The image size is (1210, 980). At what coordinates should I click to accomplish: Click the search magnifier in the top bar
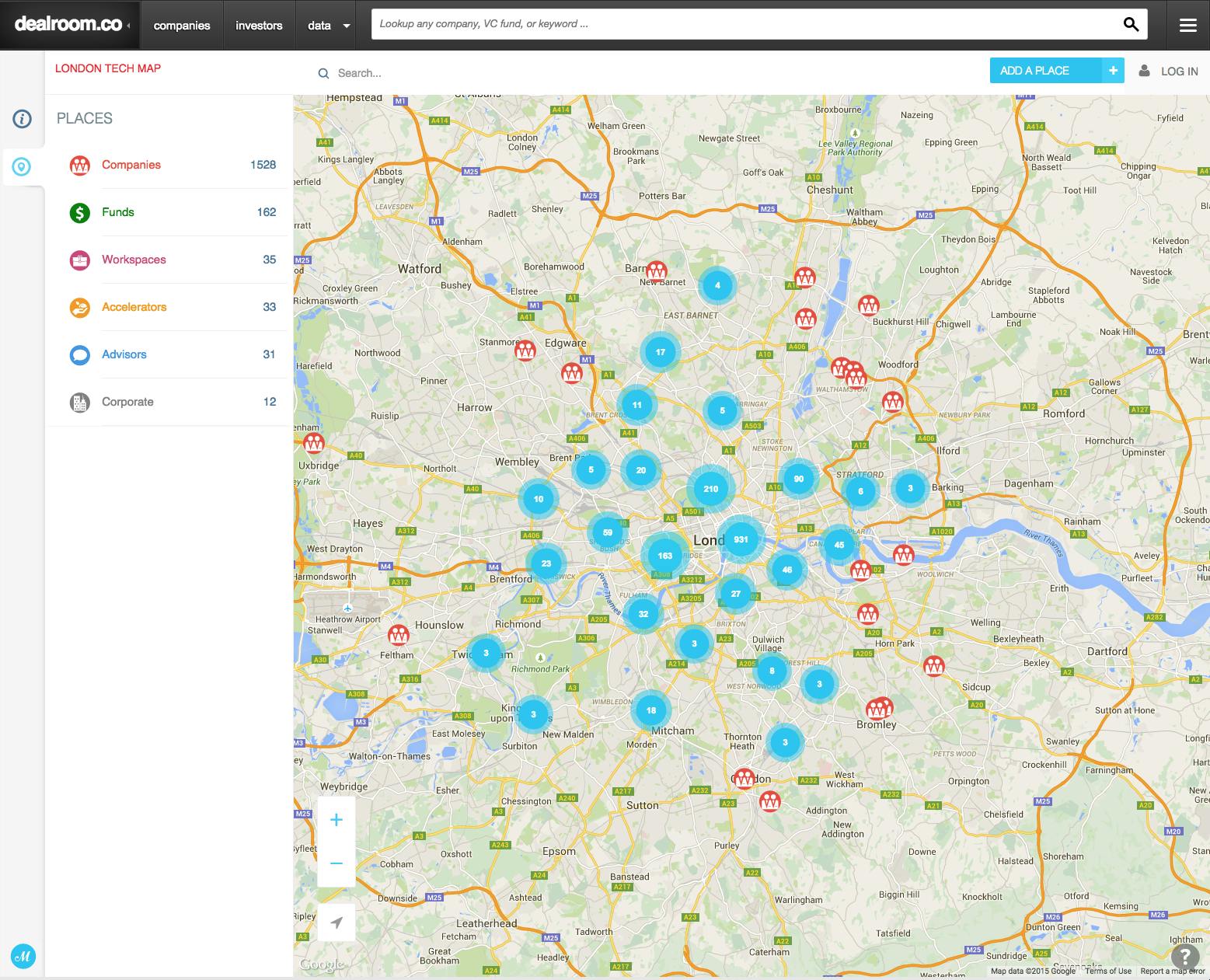coord(1131,24)
